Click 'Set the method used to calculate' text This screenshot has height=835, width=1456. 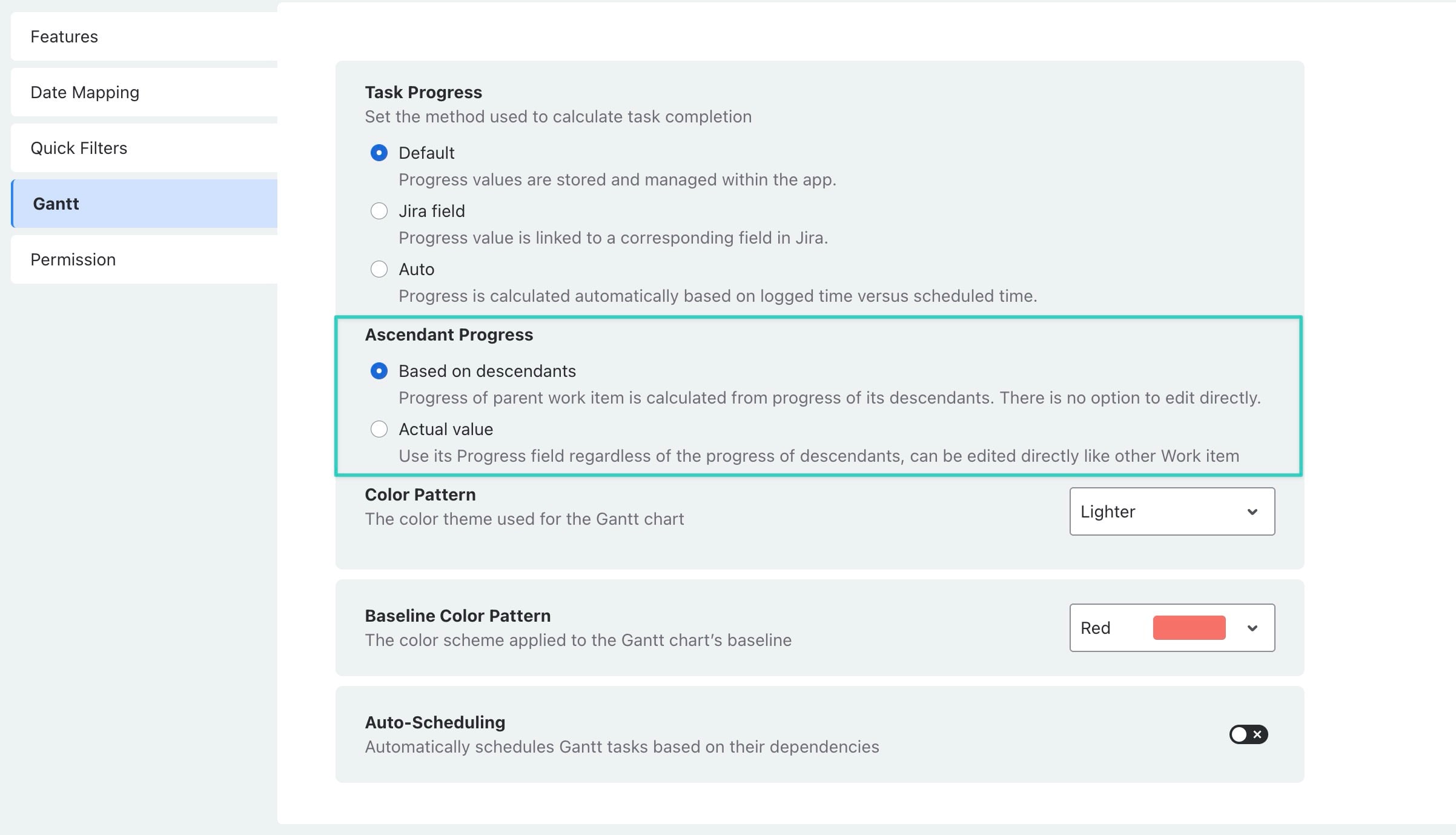click(x=558, y=116)
